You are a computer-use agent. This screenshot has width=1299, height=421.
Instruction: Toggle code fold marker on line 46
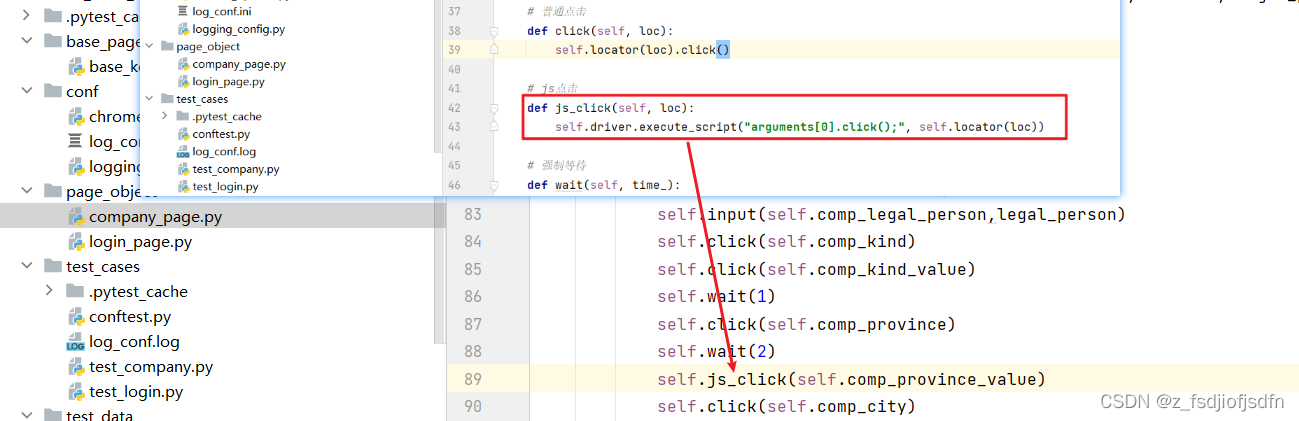coord(494,185)
